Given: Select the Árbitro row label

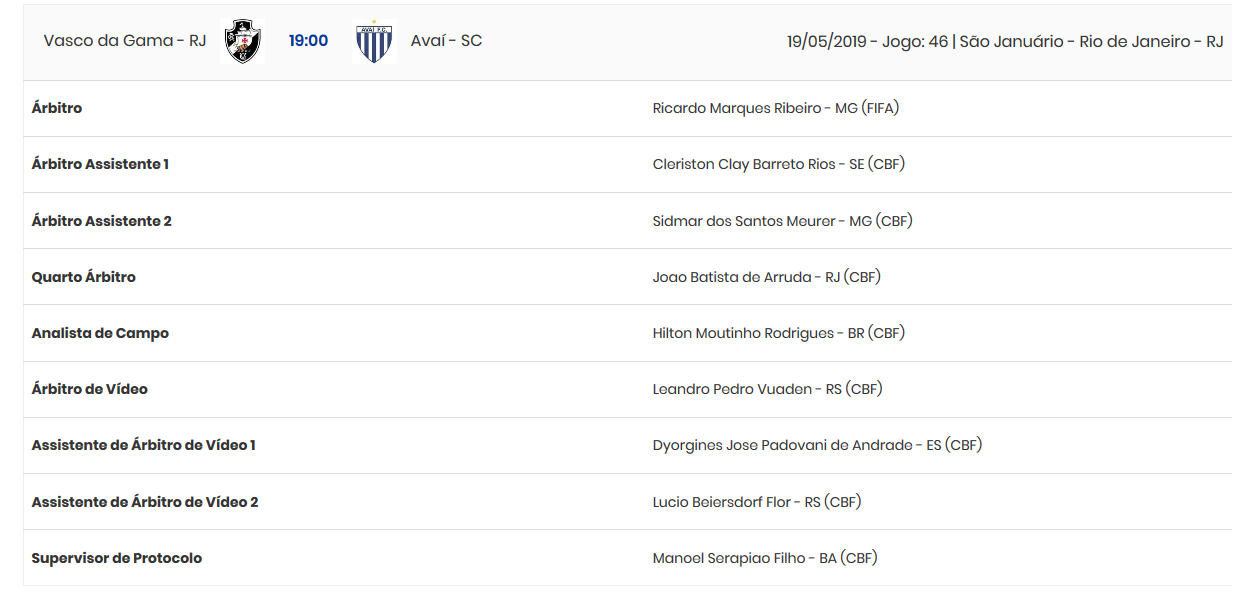Looking at the screenshot, I should (57, 108).
